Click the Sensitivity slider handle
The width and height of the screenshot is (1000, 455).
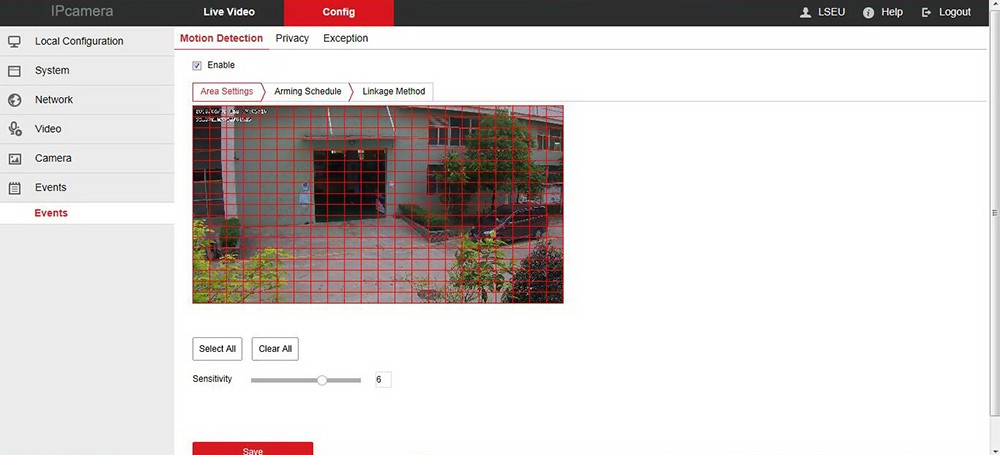(322, 380)
